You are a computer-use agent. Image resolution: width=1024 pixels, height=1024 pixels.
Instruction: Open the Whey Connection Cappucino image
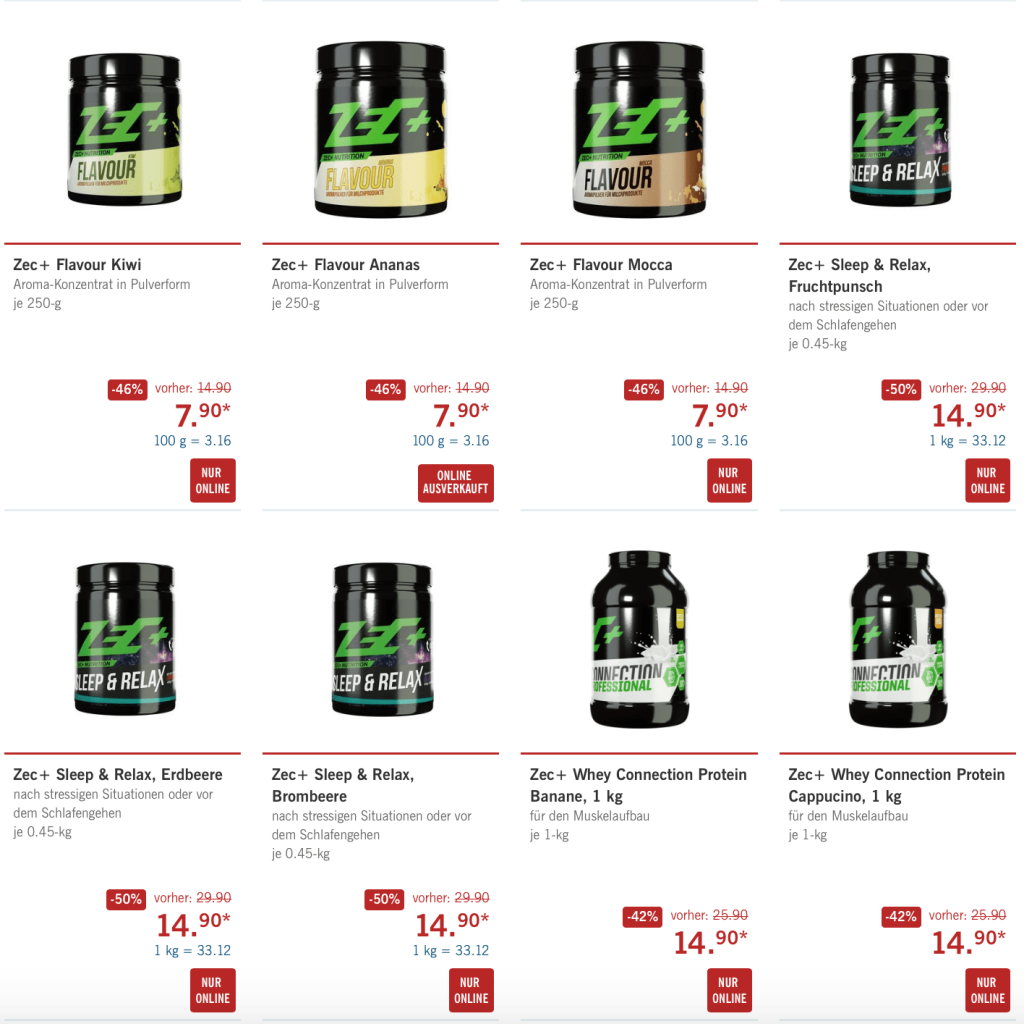pyautogui.click(x=898, y=639)
